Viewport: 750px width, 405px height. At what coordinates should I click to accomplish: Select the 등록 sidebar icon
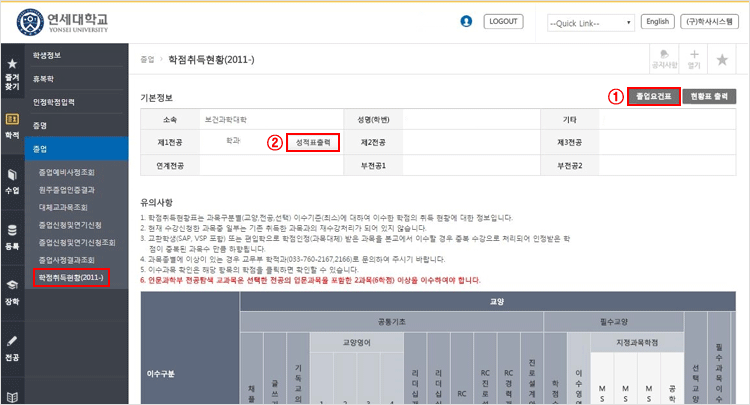[12, 235]
